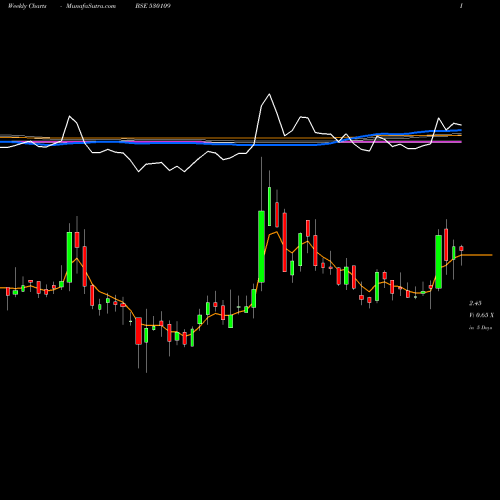The width and height of the screenshot is (500, 500).
Task: Click the highest peak of the white indicator line
Action: (269, 94)
